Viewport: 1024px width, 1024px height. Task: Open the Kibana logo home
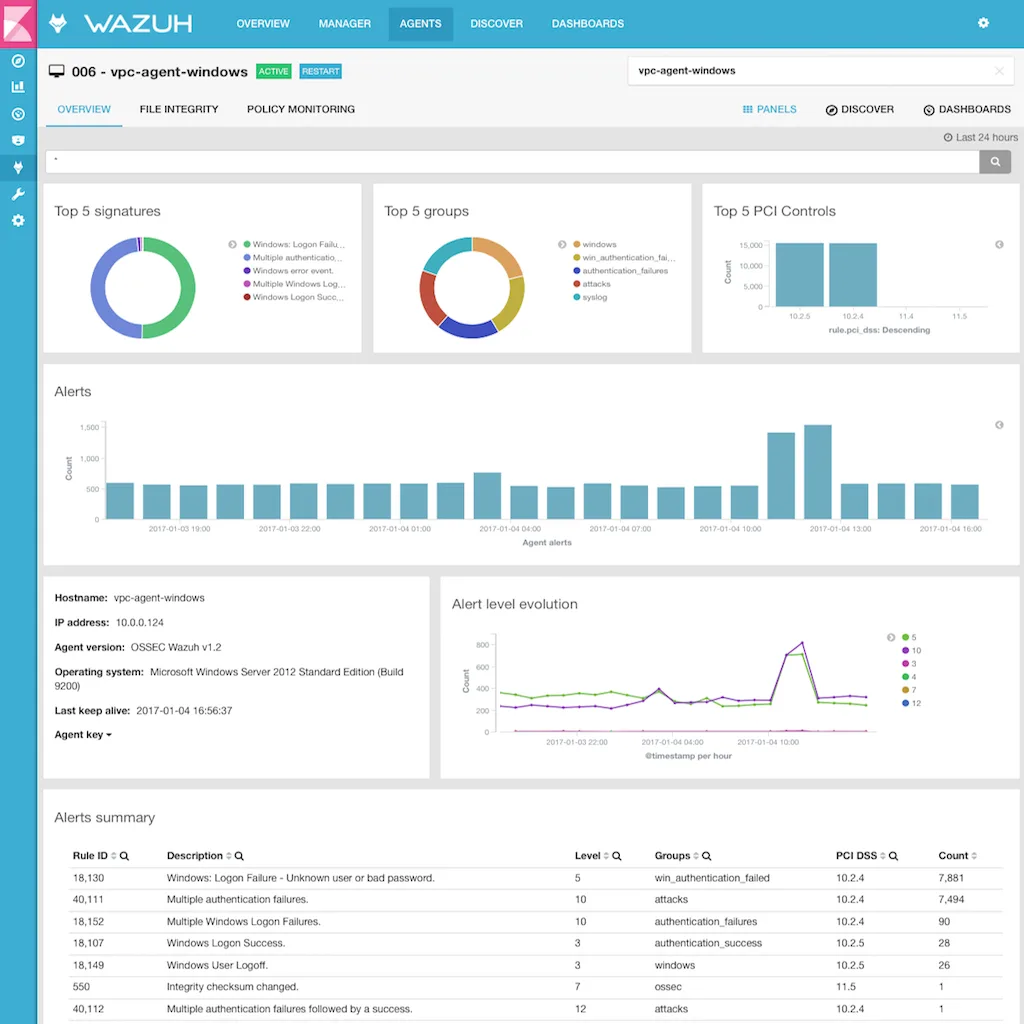18,23
